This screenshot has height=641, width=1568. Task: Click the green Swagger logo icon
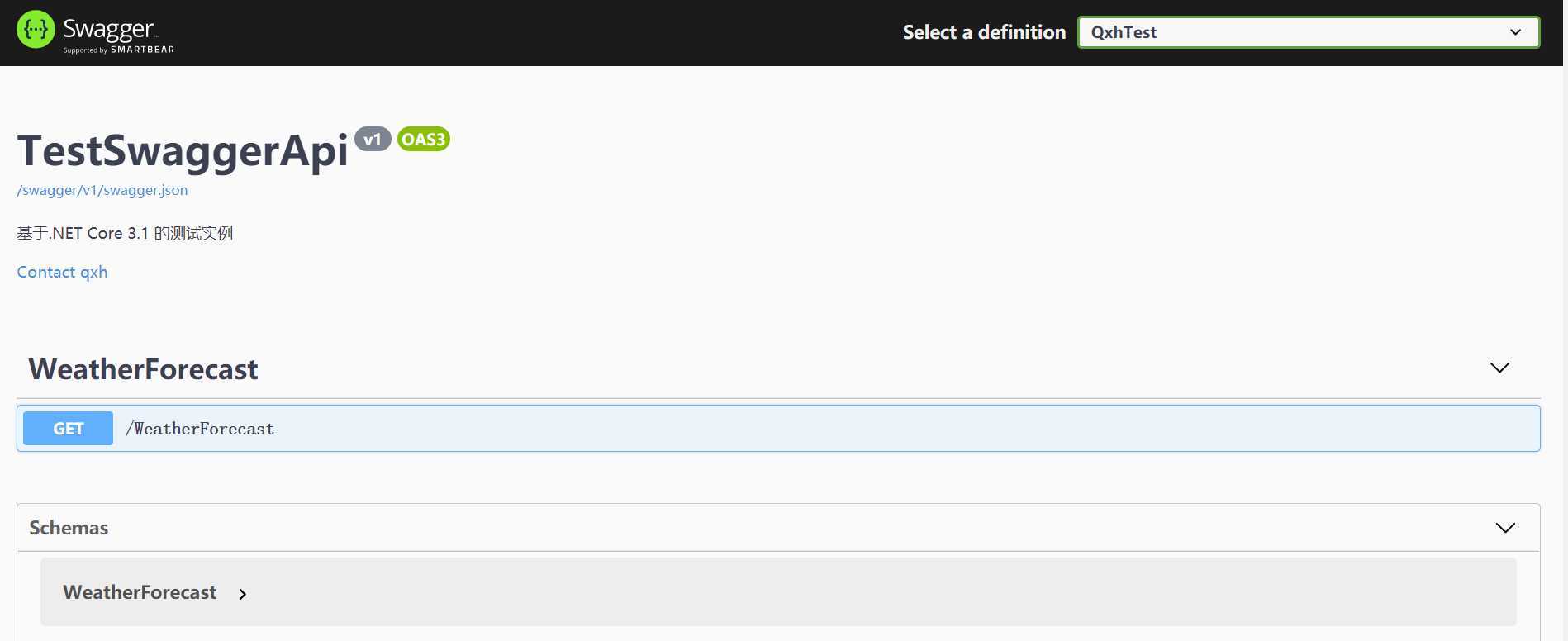coord(36,30)
